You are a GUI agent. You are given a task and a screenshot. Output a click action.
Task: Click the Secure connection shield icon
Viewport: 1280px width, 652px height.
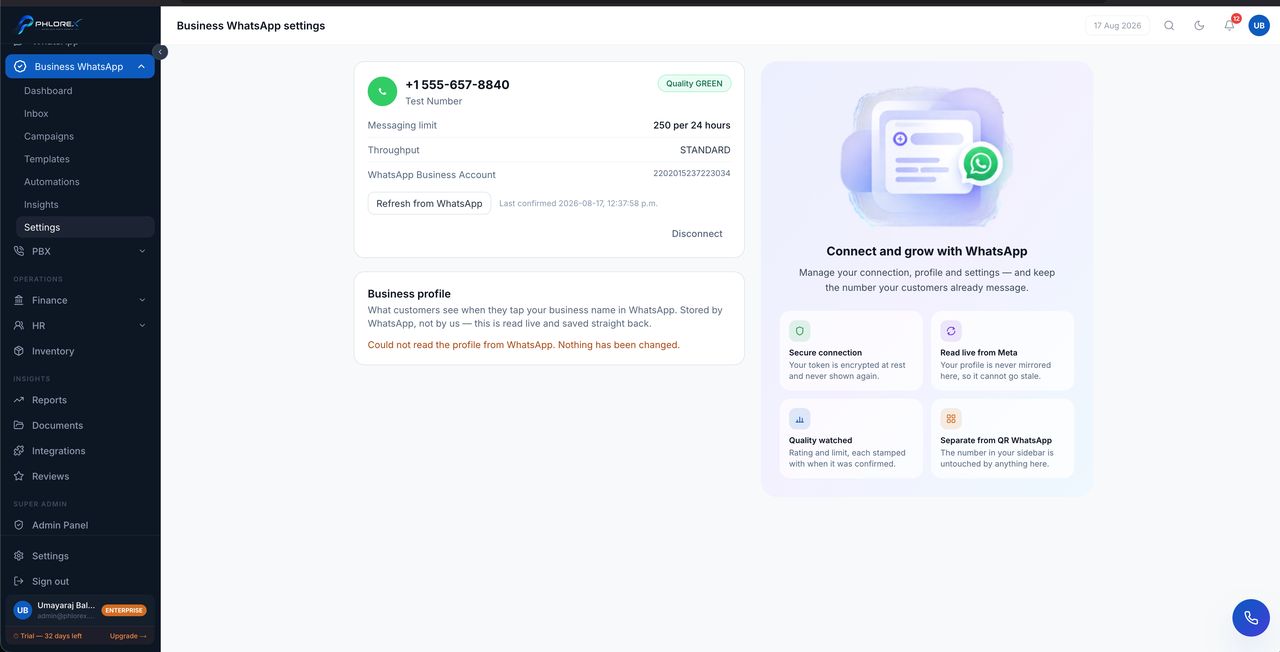click(799, 331)
